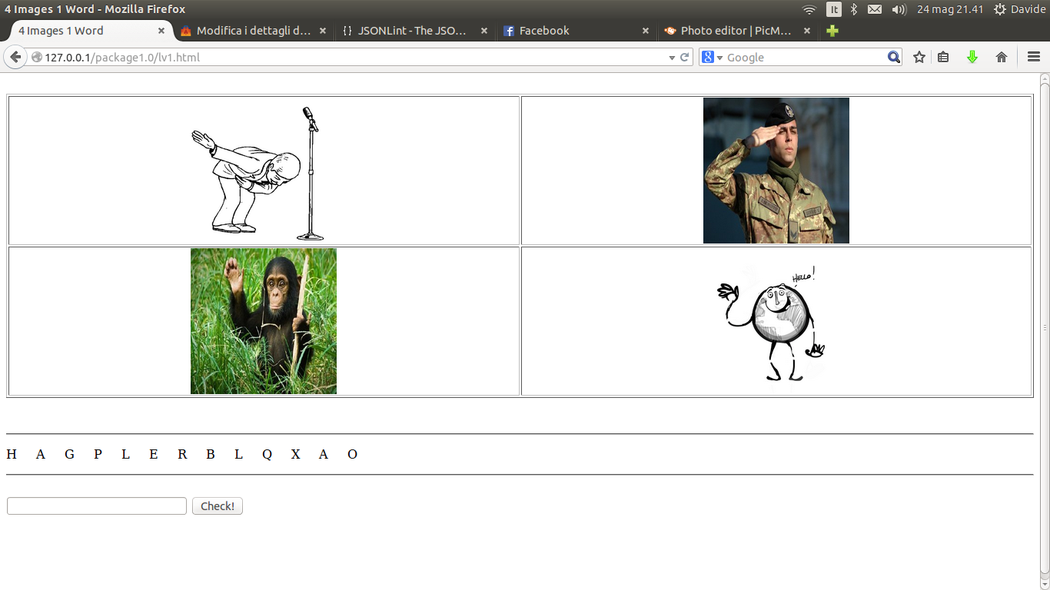
Task: Switch to the JSONLint tab
Action: pyautogui.click(x=412, y=31)
